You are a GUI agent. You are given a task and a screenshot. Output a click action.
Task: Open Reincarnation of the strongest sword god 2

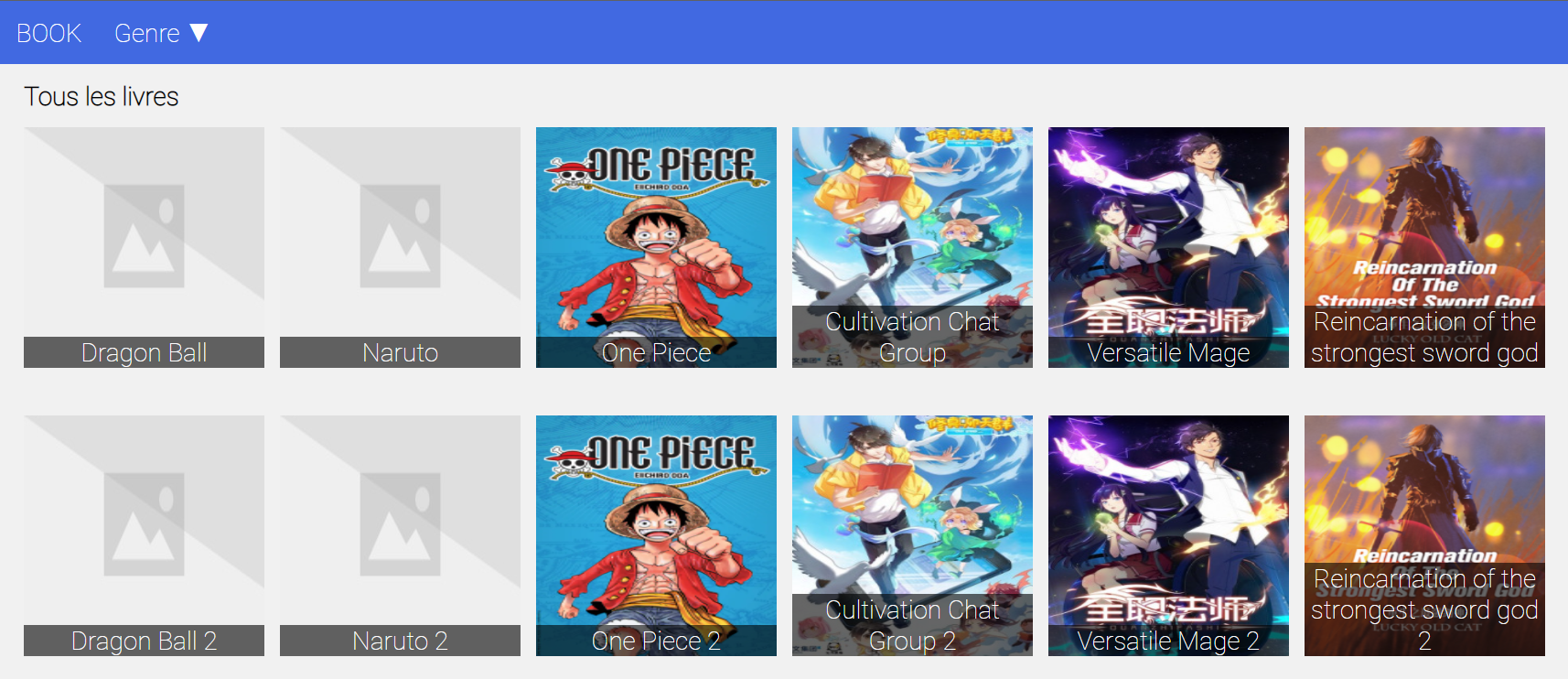click(x=1424, y=535)
